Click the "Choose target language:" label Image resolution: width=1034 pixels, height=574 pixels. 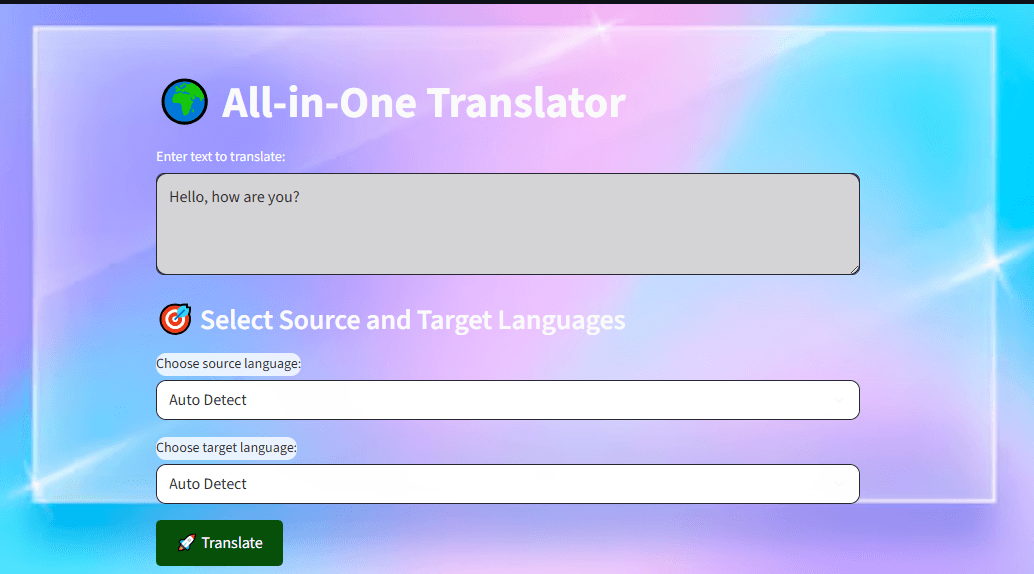click(x=226, y=448)
